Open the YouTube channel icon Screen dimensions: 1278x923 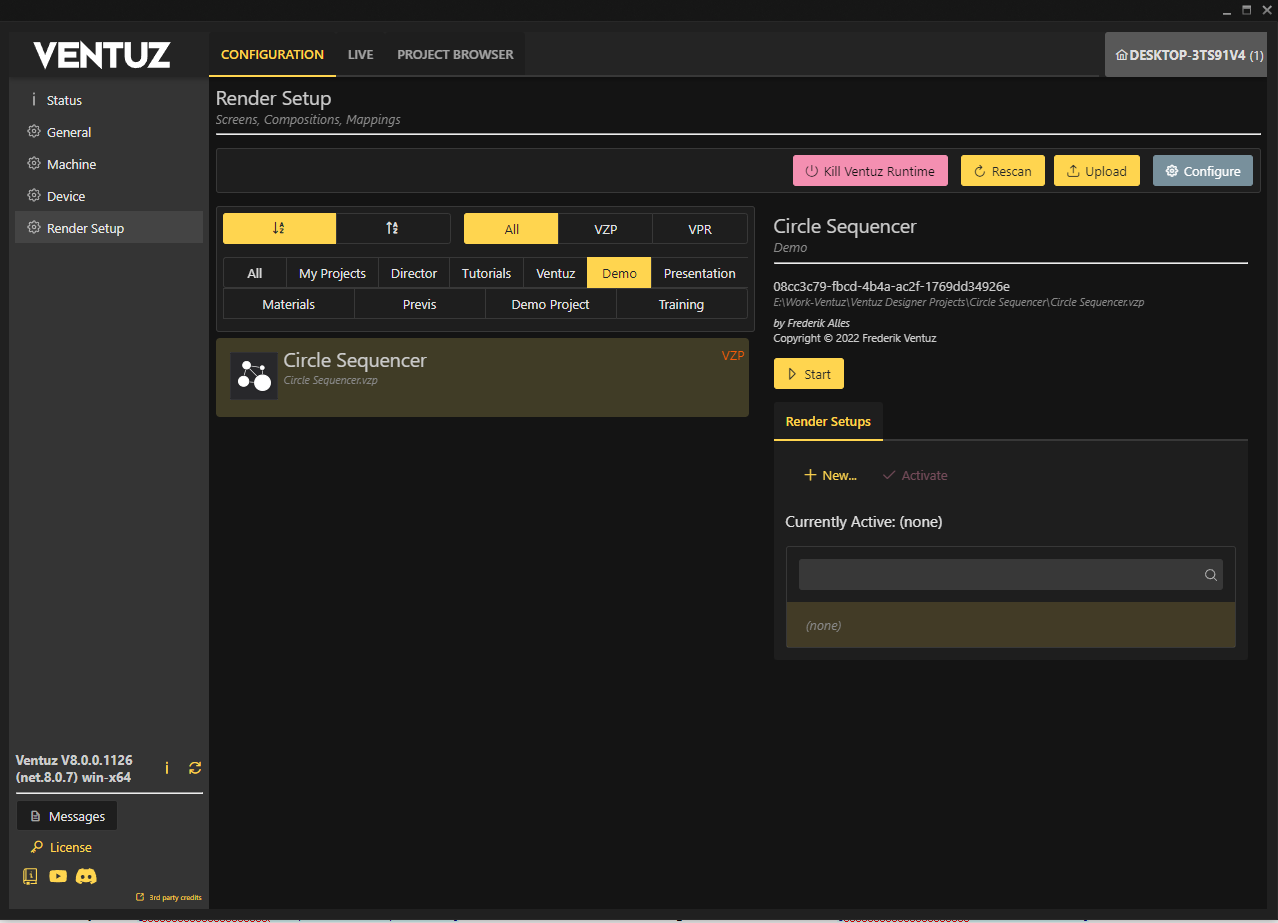click(x=58, y=876)
